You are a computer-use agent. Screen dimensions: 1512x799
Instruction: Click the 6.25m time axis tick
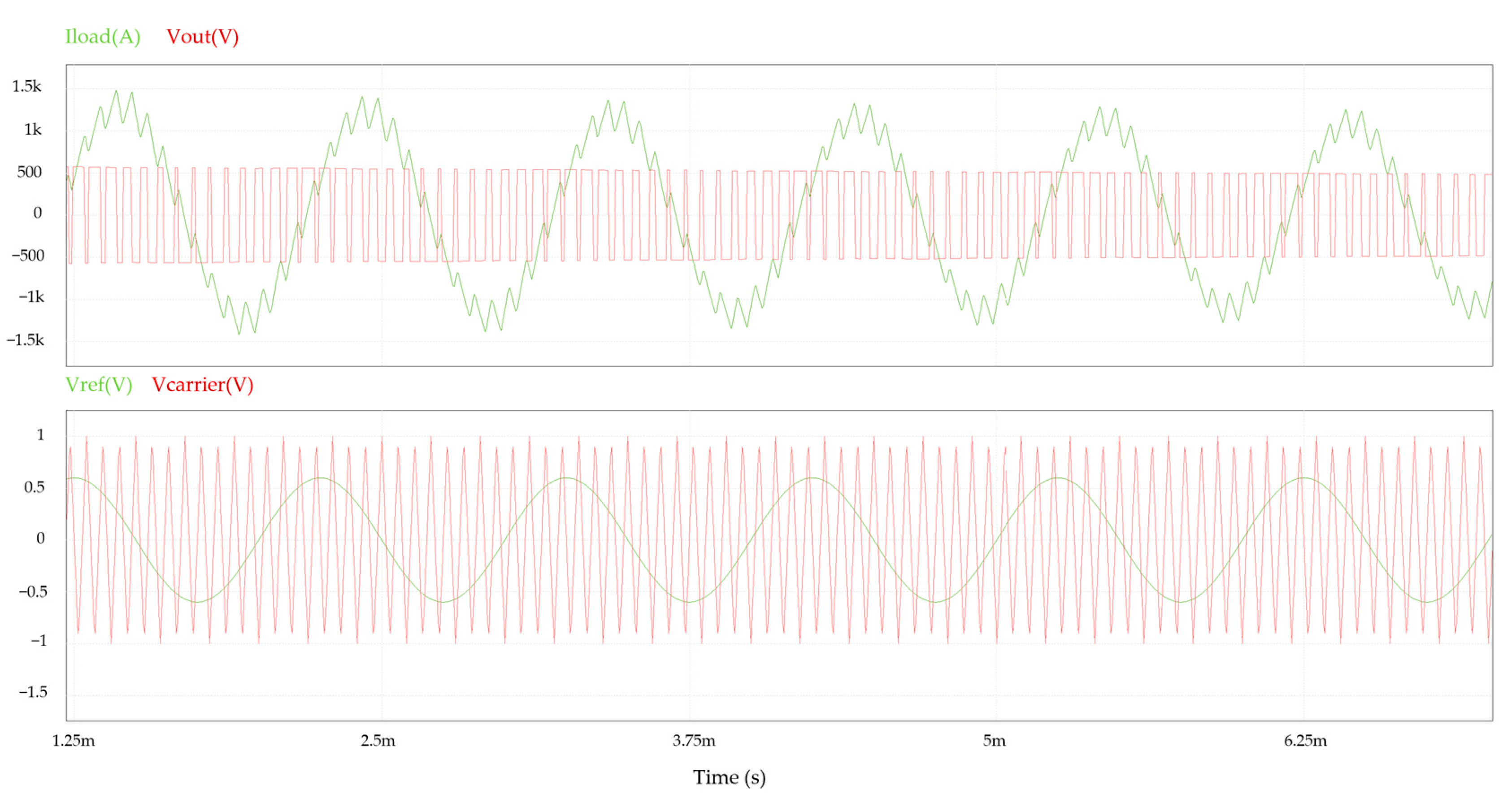[x=1305, y=741]
